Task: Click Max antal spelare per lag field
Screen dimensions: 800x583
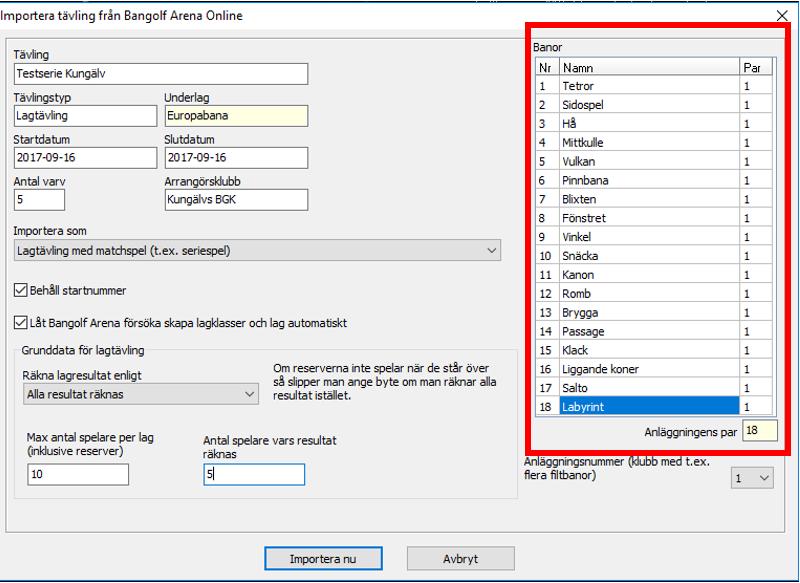Action: (78, 474)
